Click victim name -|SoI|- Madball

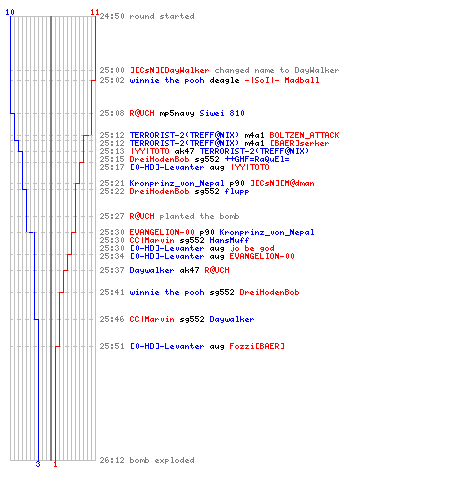click(x=282, y=80)
